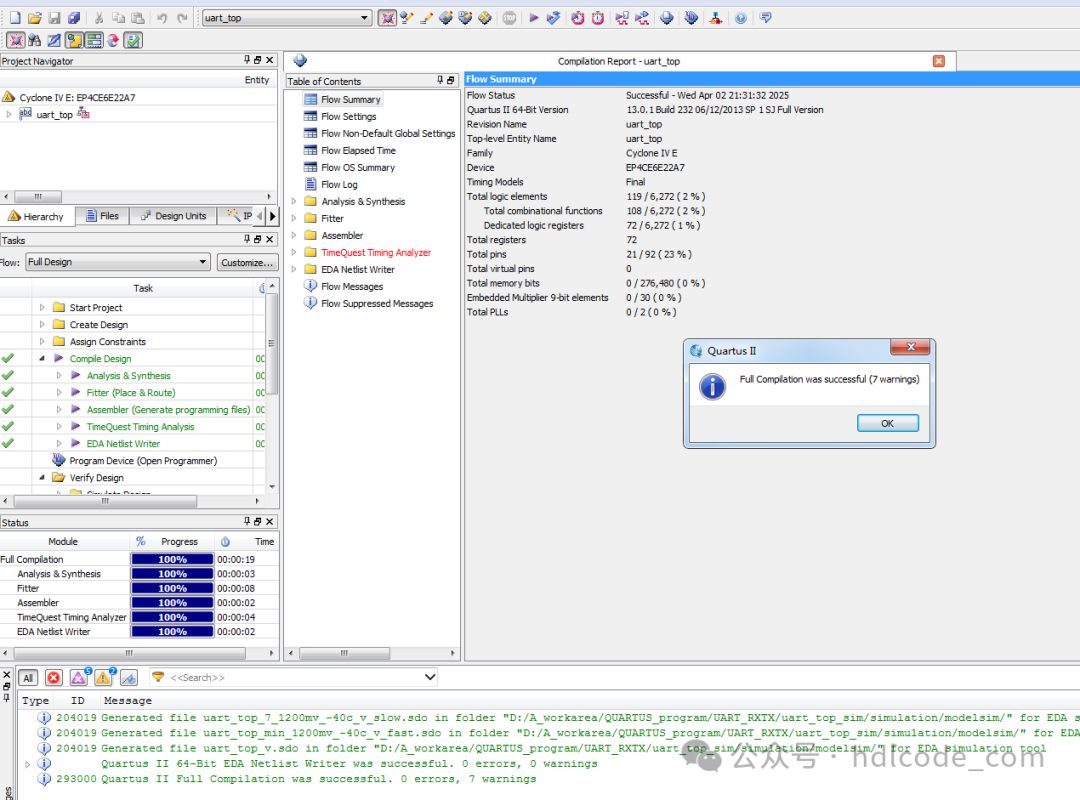Click the Customize... button
The height and width of the screenshot is (800, 1080).
point(247,263)
